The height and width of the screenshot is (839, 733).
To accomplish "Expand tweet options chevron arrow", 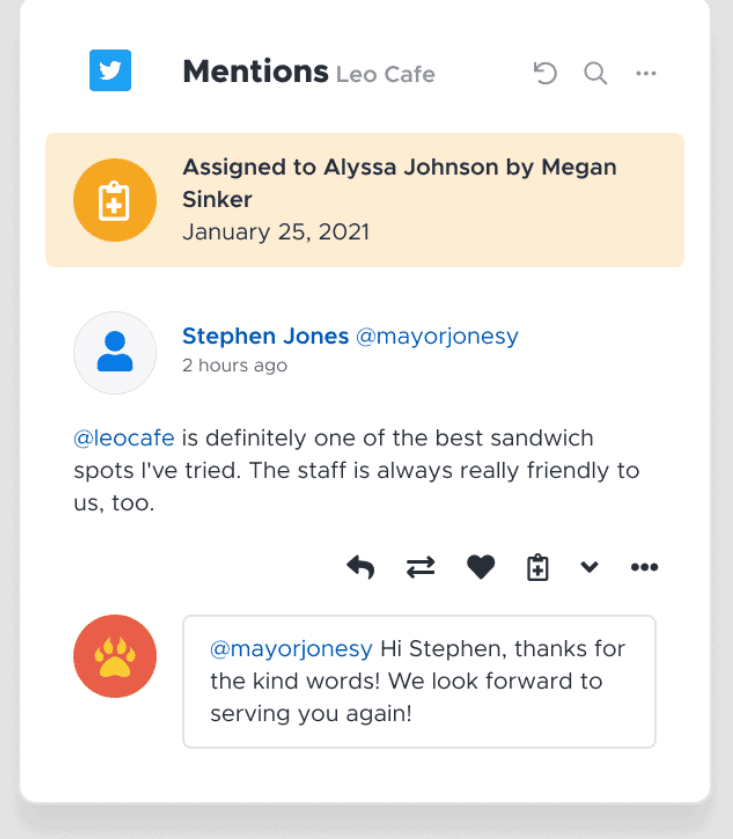I will click(x=590, y=567).
